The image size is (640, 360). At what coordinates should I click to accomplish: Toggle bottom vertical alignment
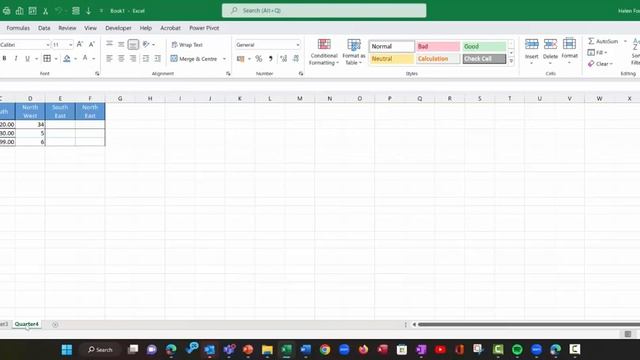[133, 44]
